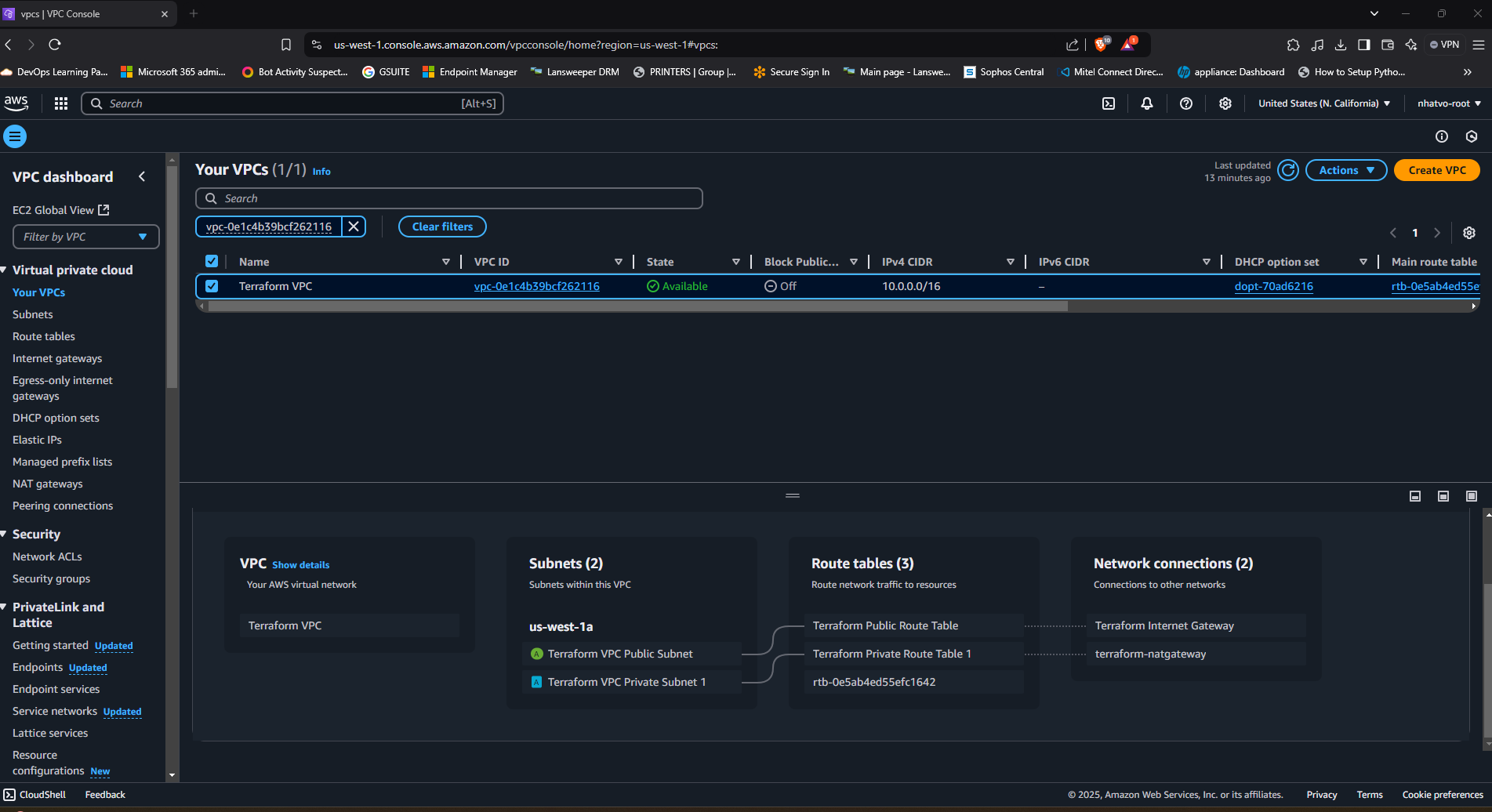
Task: Open the info panel icon
Action: (1442, 136)
